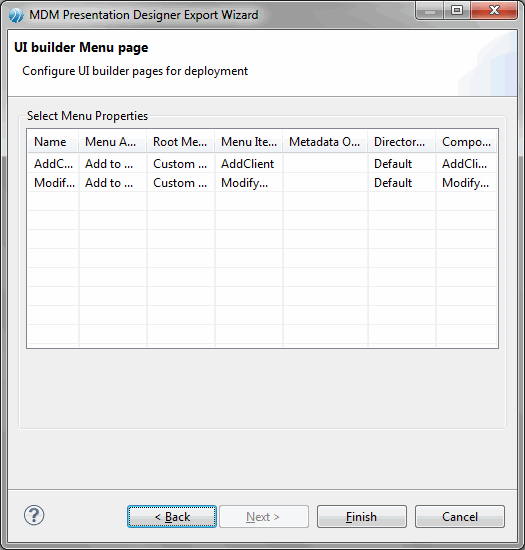Click 'Custom ...' in the Modif row

click(x=181, y=182)
